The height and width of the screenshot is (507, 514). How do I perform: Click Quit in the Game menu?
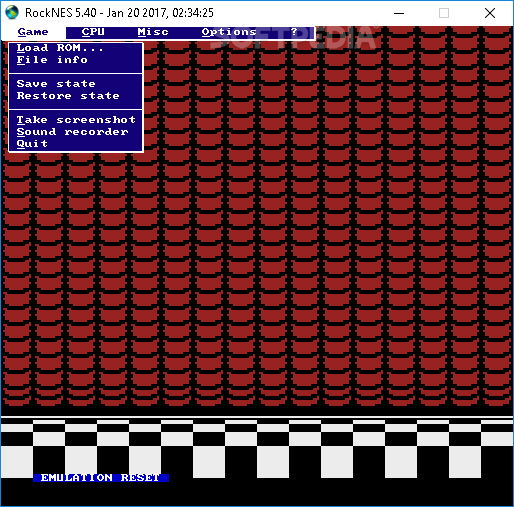tap(32, 144)
